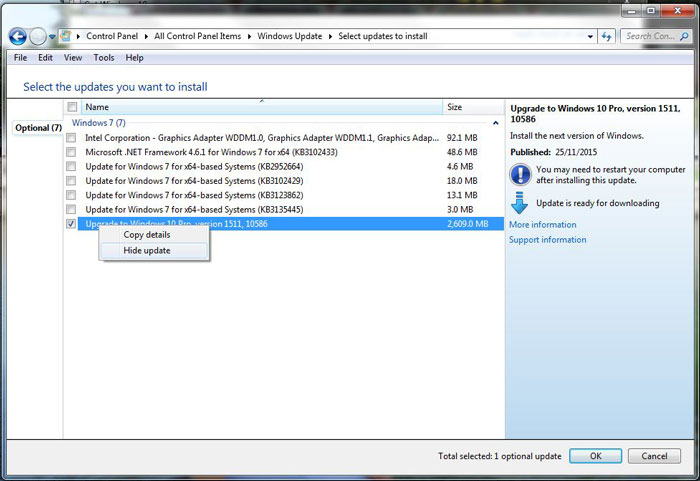This screenshot has width=700, height=481.
Task: Collapse the Windows 7 (7) group arrow
Action: [496, 123]
